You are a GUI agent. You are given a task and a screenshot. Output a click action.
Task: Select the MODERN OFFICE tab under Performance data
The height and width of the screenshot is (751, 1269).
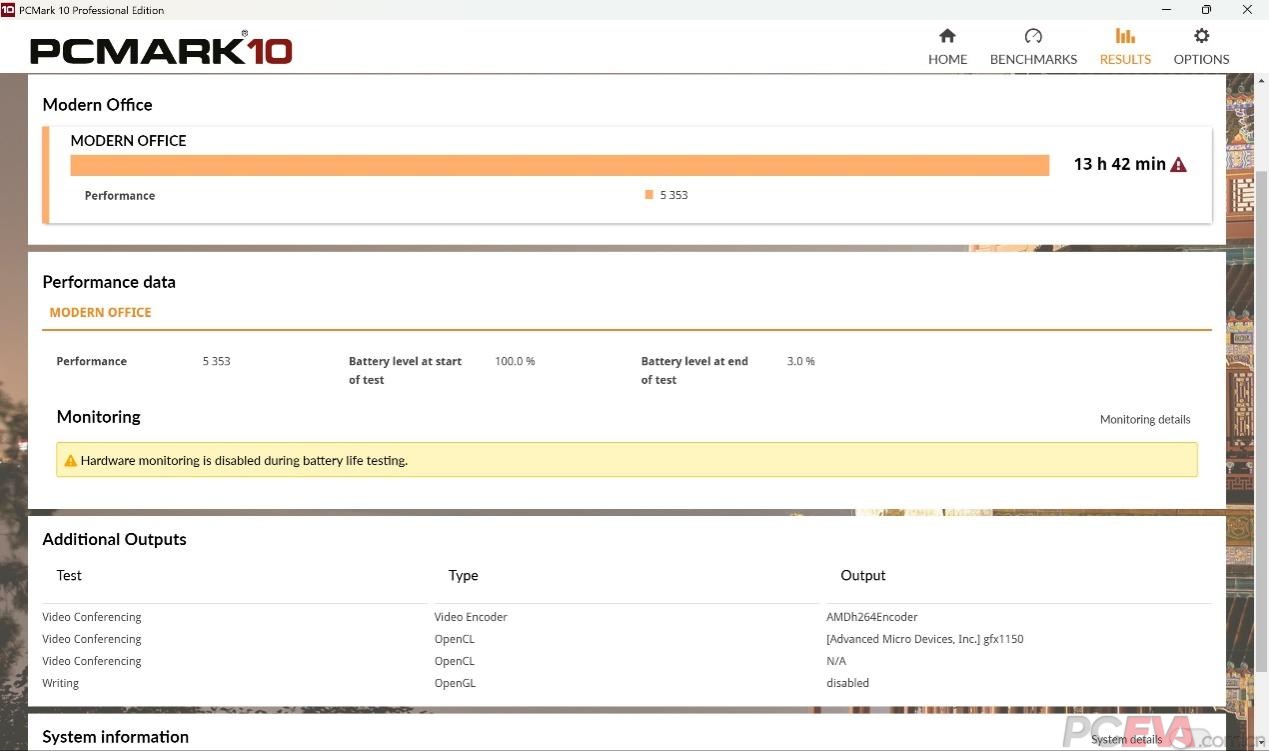pos(100,313)
